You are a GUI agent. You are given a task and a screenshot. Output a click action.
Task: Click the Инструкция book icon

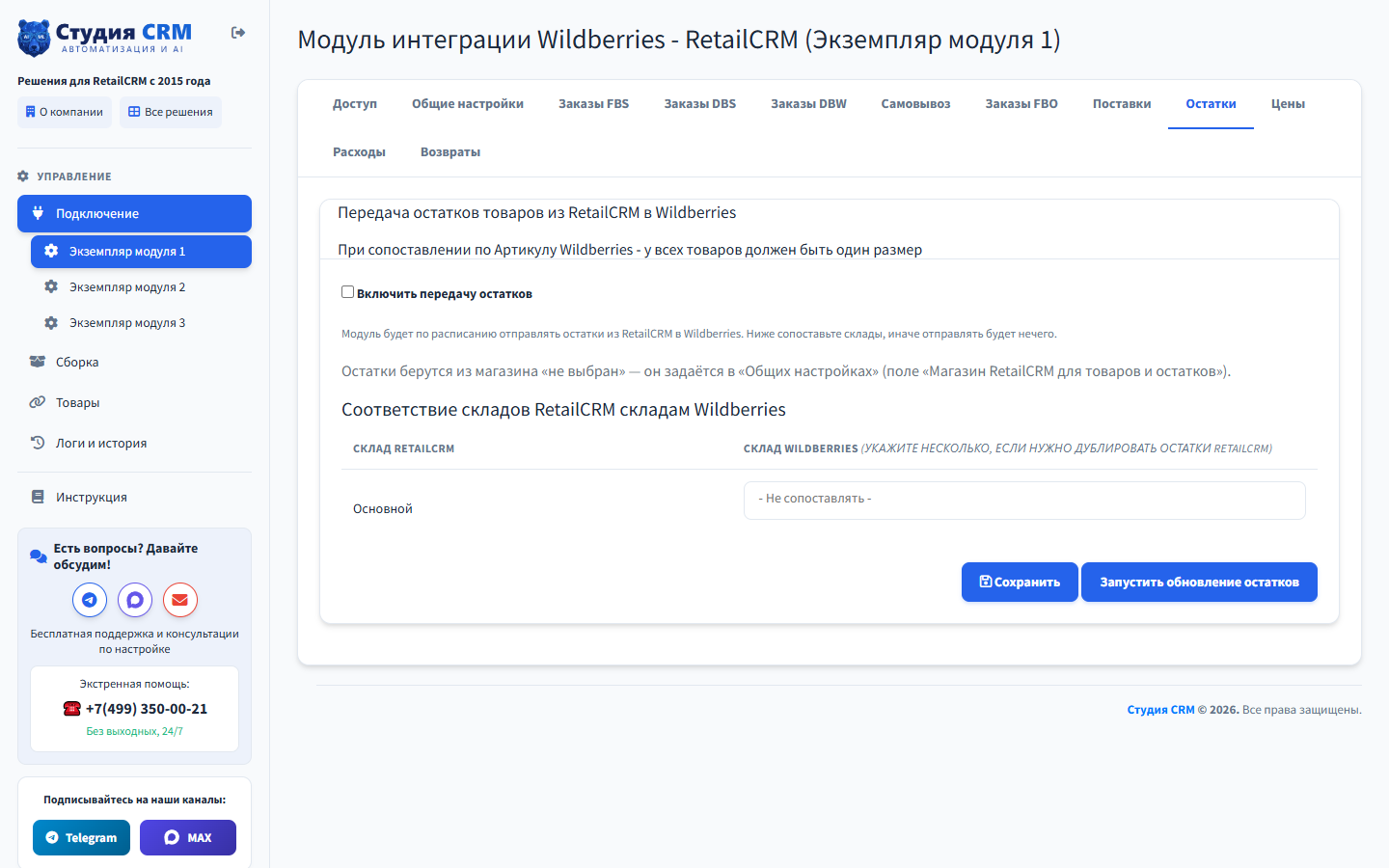tap(38, 497)
